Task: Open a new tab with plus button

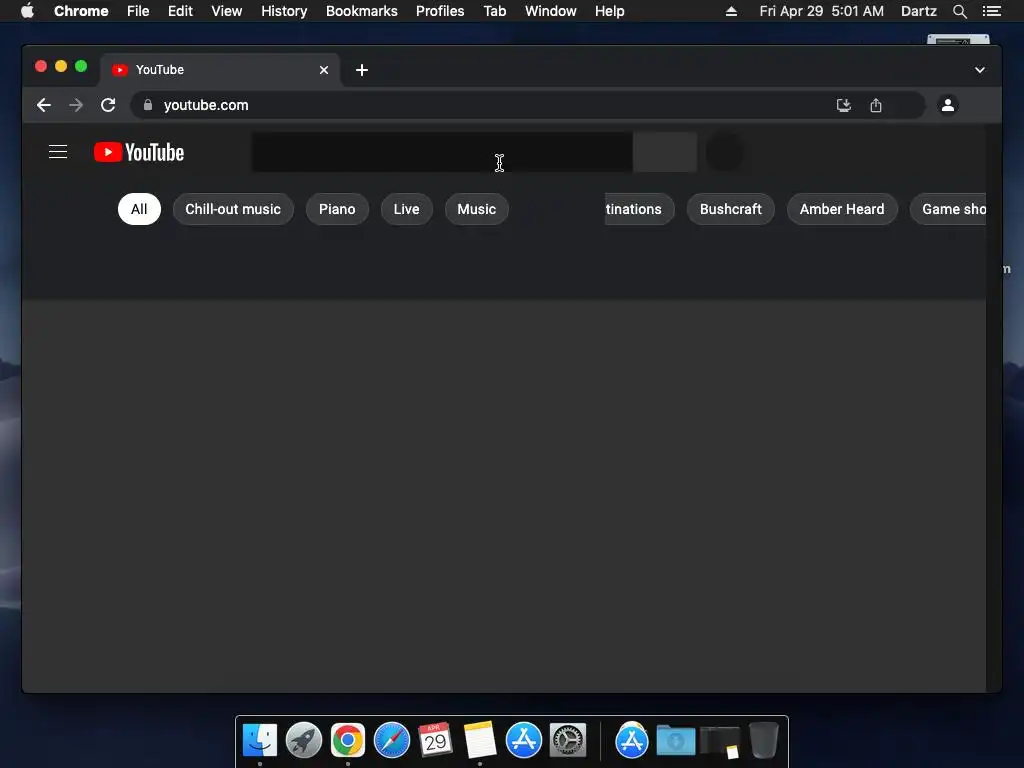Action: [x=362, y=70]
